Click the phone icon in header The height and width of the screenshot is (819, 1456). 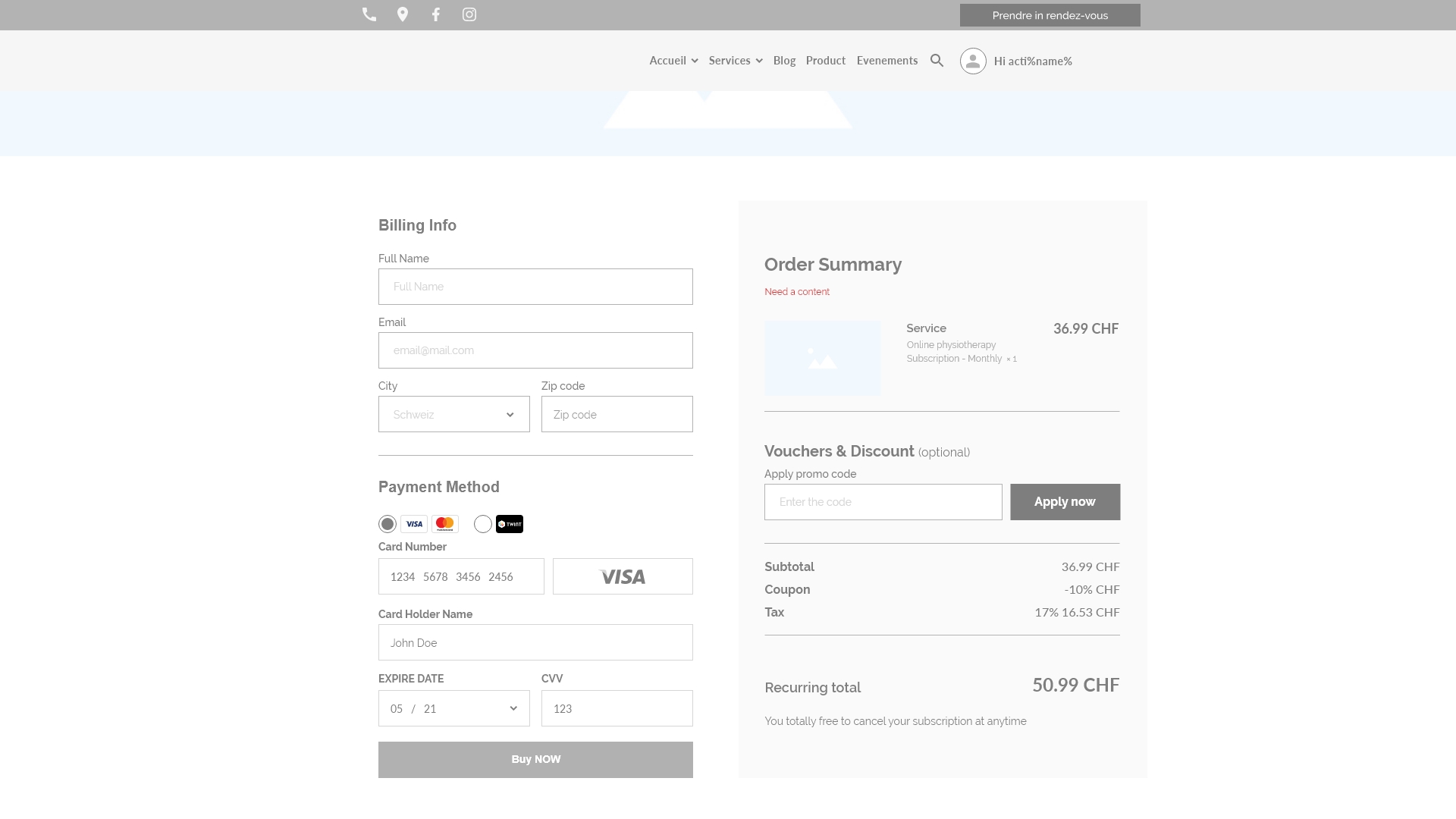[369, 14]
